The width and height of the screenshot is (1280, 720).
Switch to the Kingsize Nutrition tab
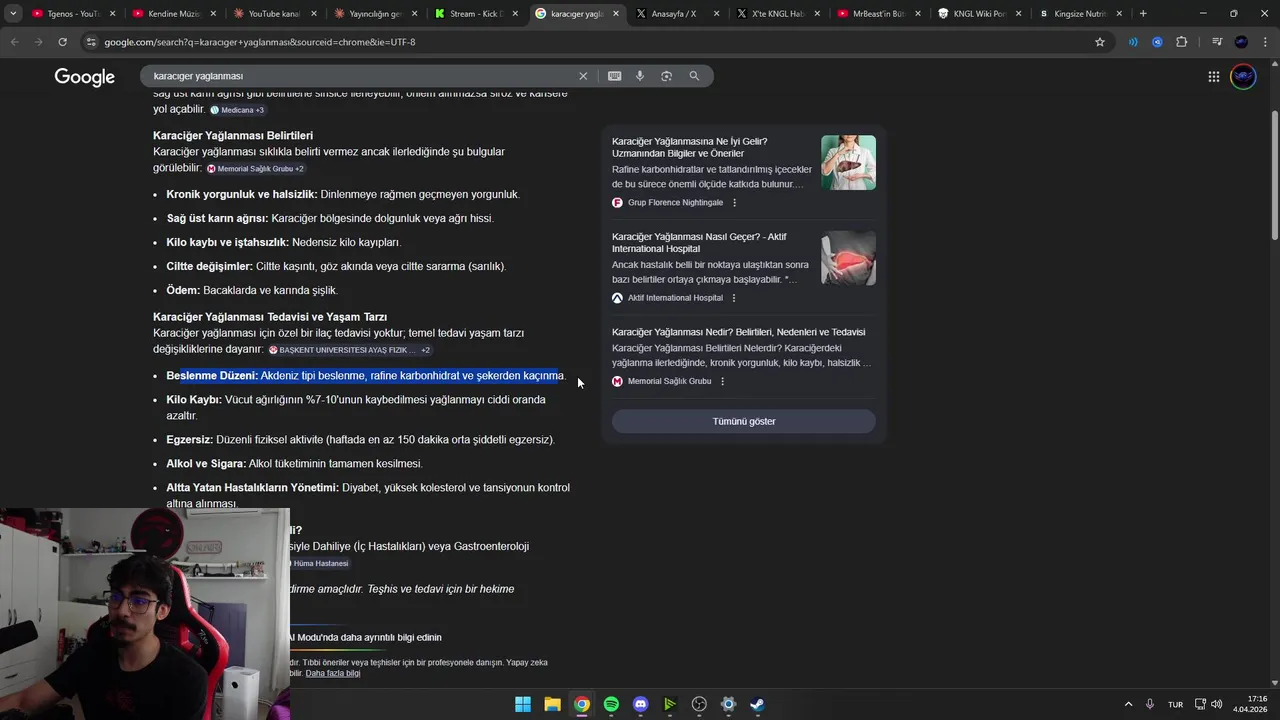[1080, 14]
